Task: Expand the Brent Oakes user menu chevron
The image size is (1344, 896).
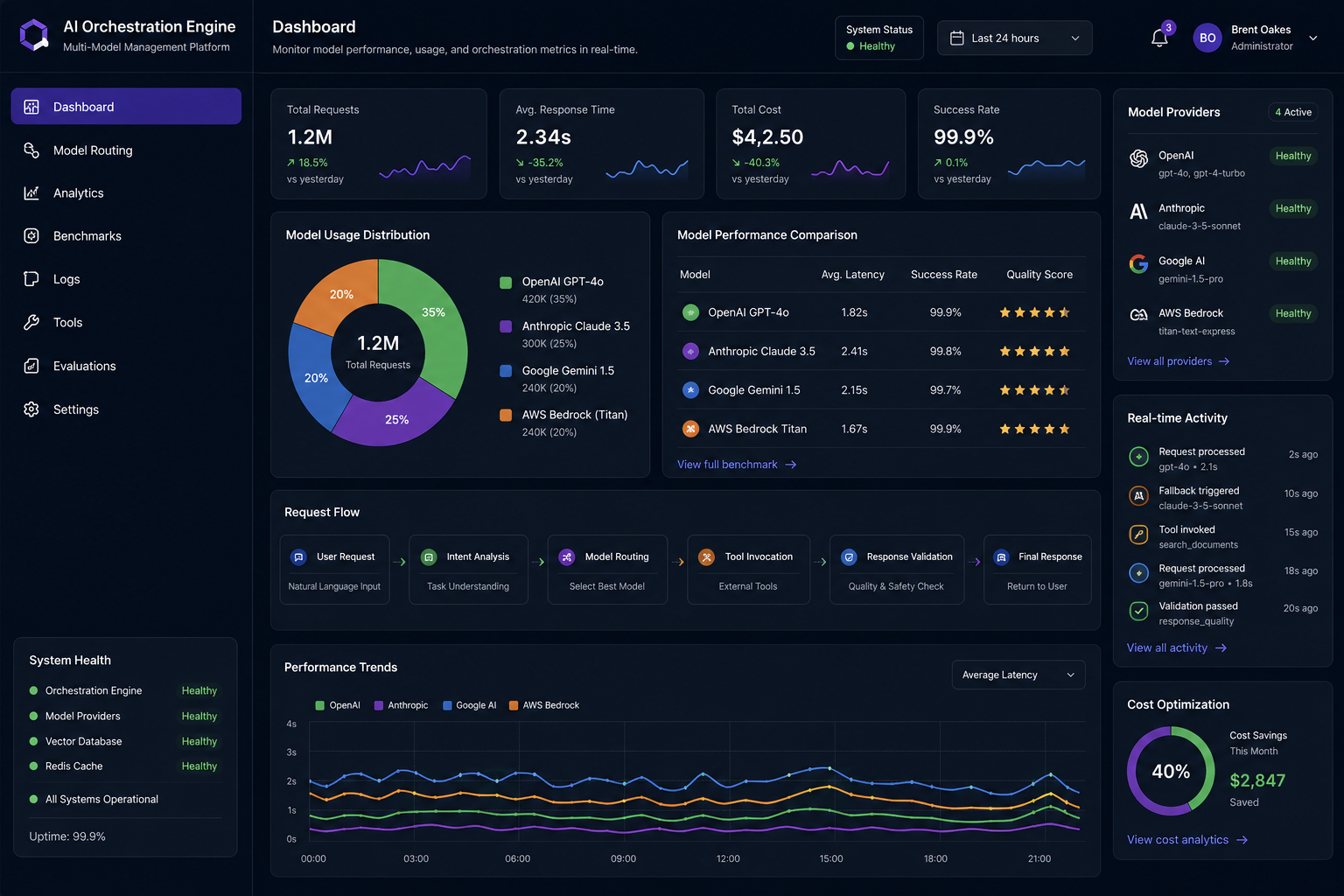Action: point(1312,38)
